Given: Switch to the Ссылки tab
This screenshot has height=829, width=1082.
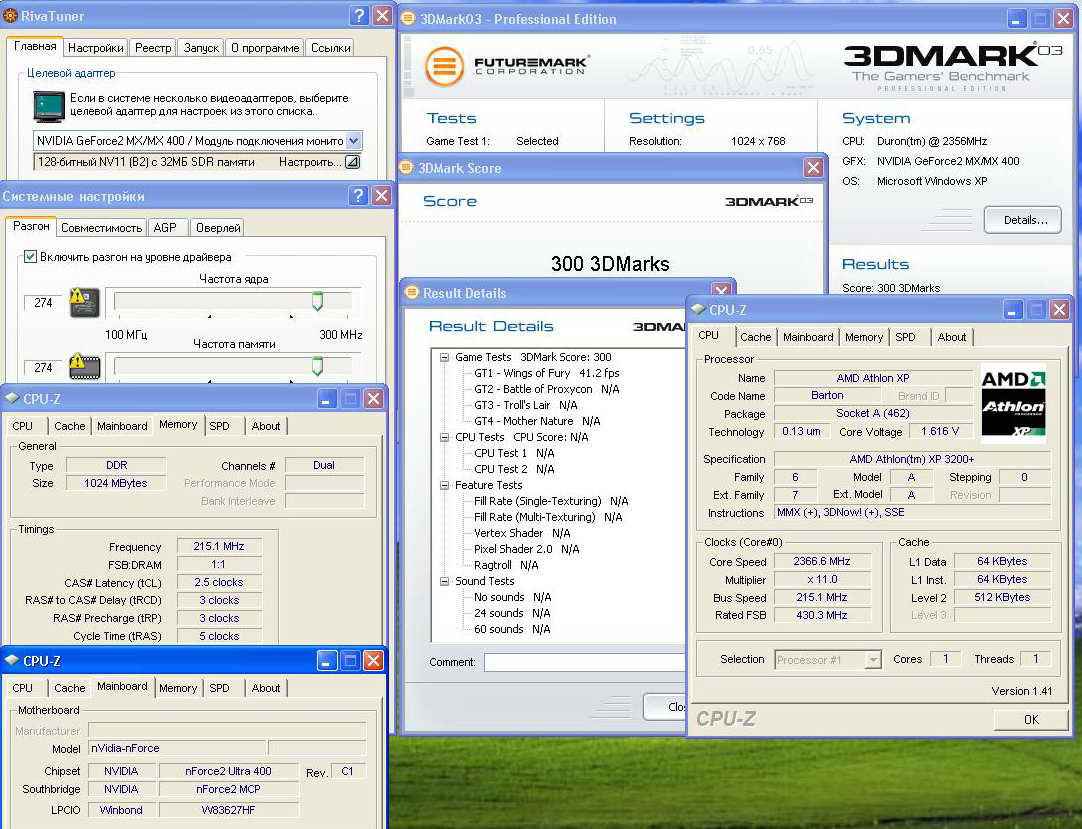Looking at the screenshot, I should 330,48.
